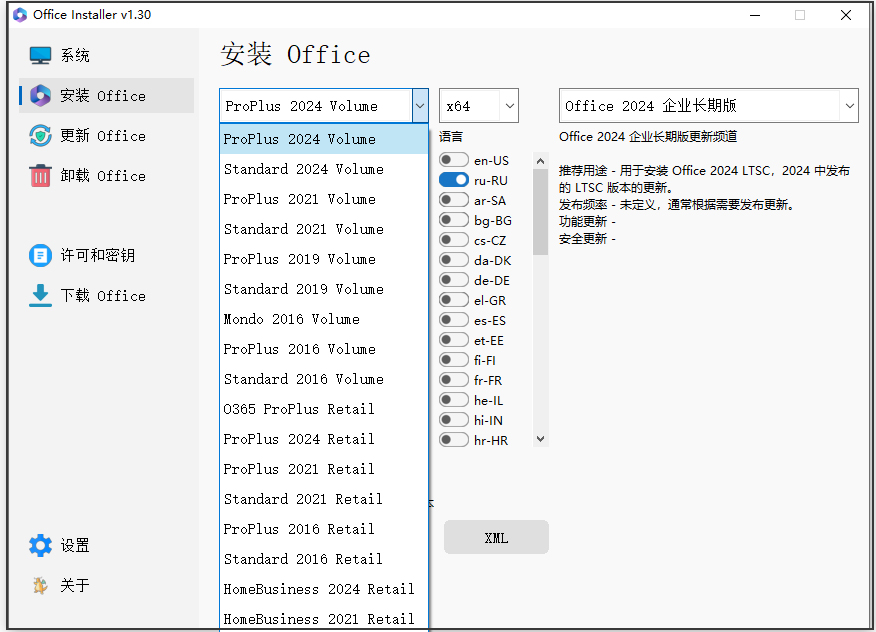Open the 系统 sidebar page
This screenshot has width=876, height=632.
pos(106,55)
